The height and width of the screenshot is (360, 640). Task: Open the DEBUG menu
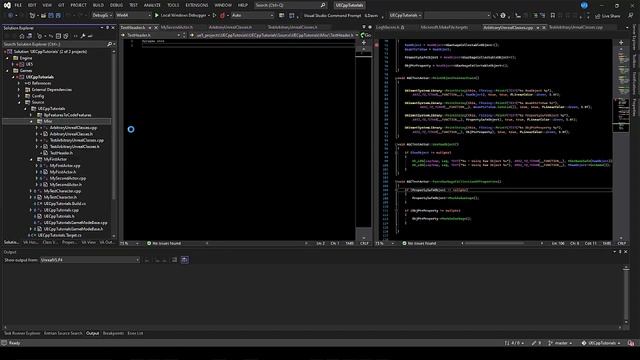(x=116, y=5)
